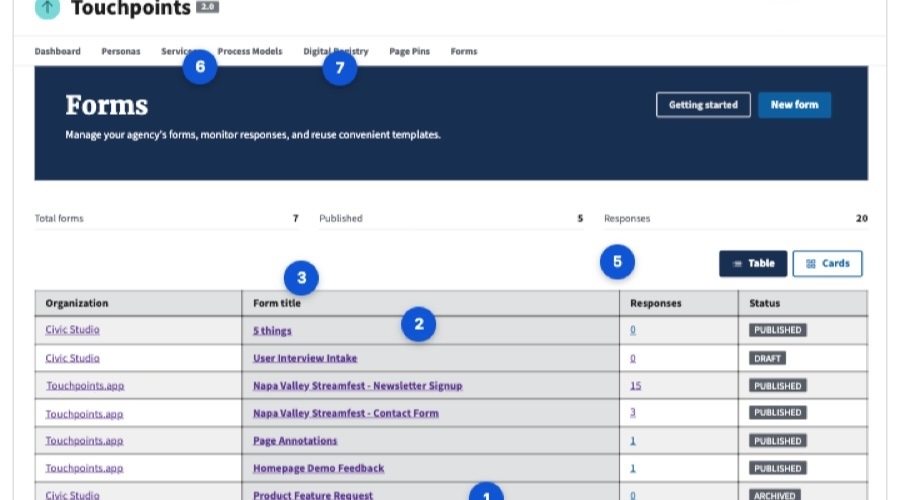
Task: Go to the Personas tab
Action: click(121, 51)
